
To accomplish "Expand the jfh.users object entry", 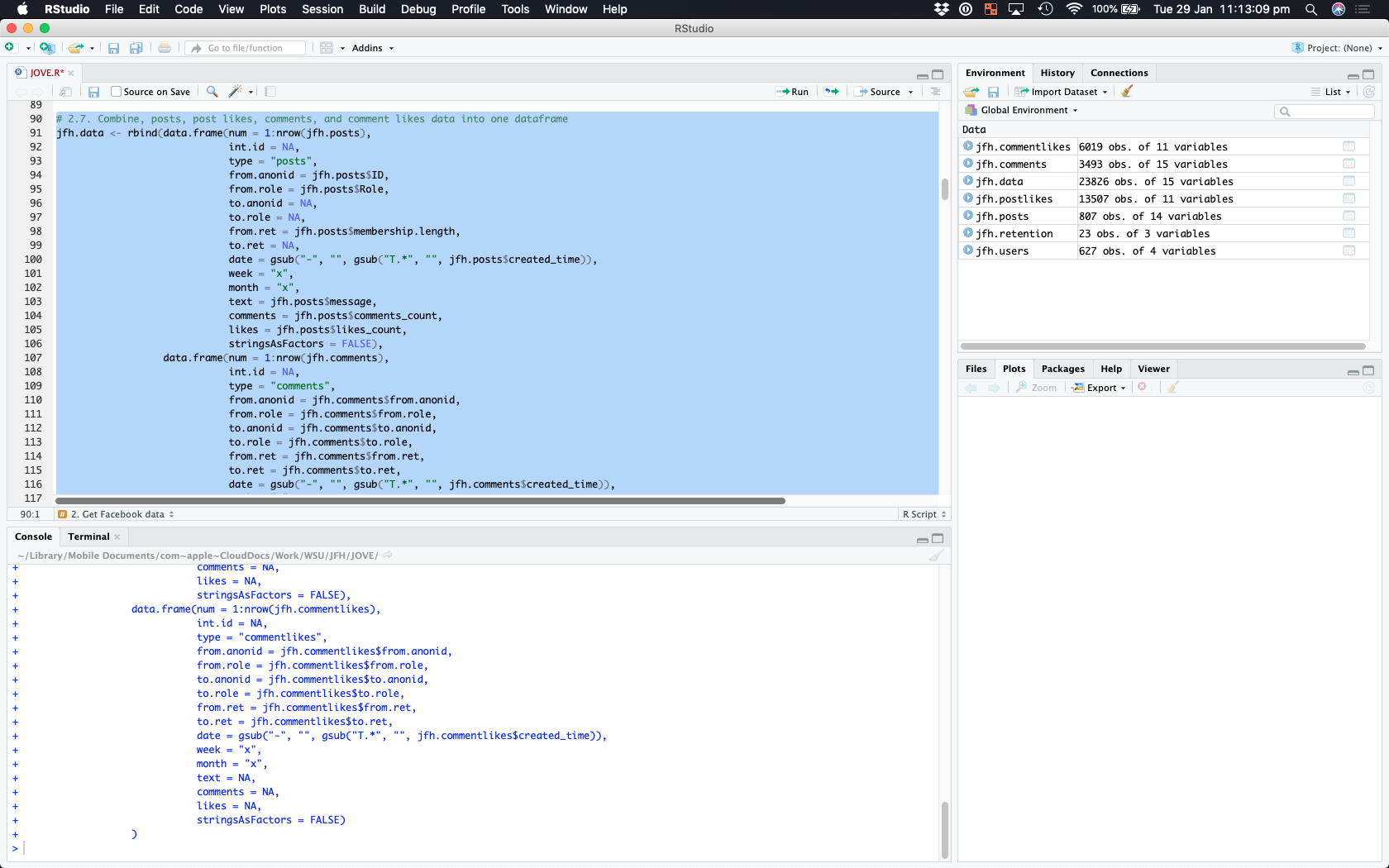I will (x=968, y=251).
